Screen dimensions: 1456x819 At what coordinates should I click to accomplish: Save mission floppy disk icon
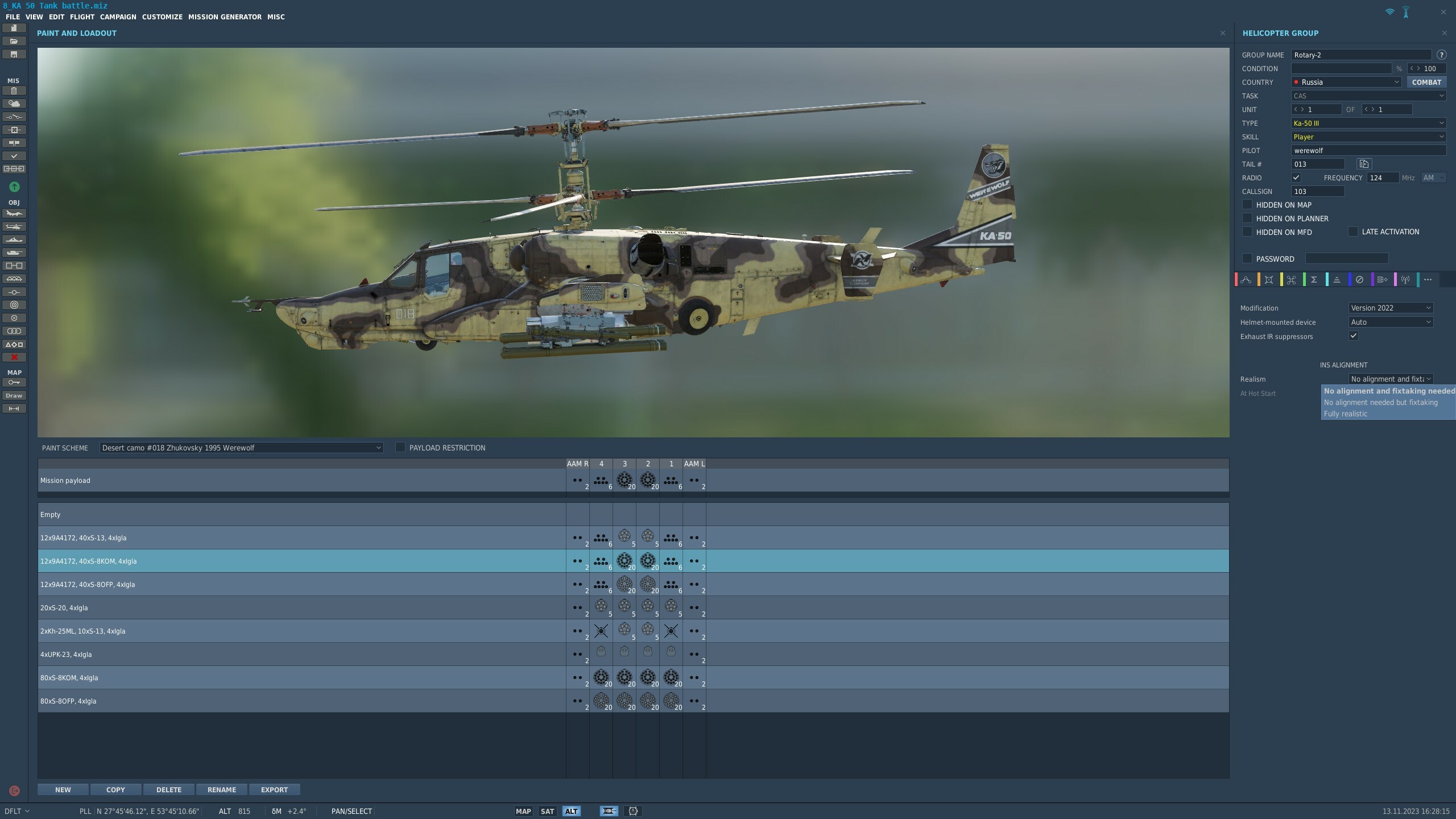[x=14, y=54]
